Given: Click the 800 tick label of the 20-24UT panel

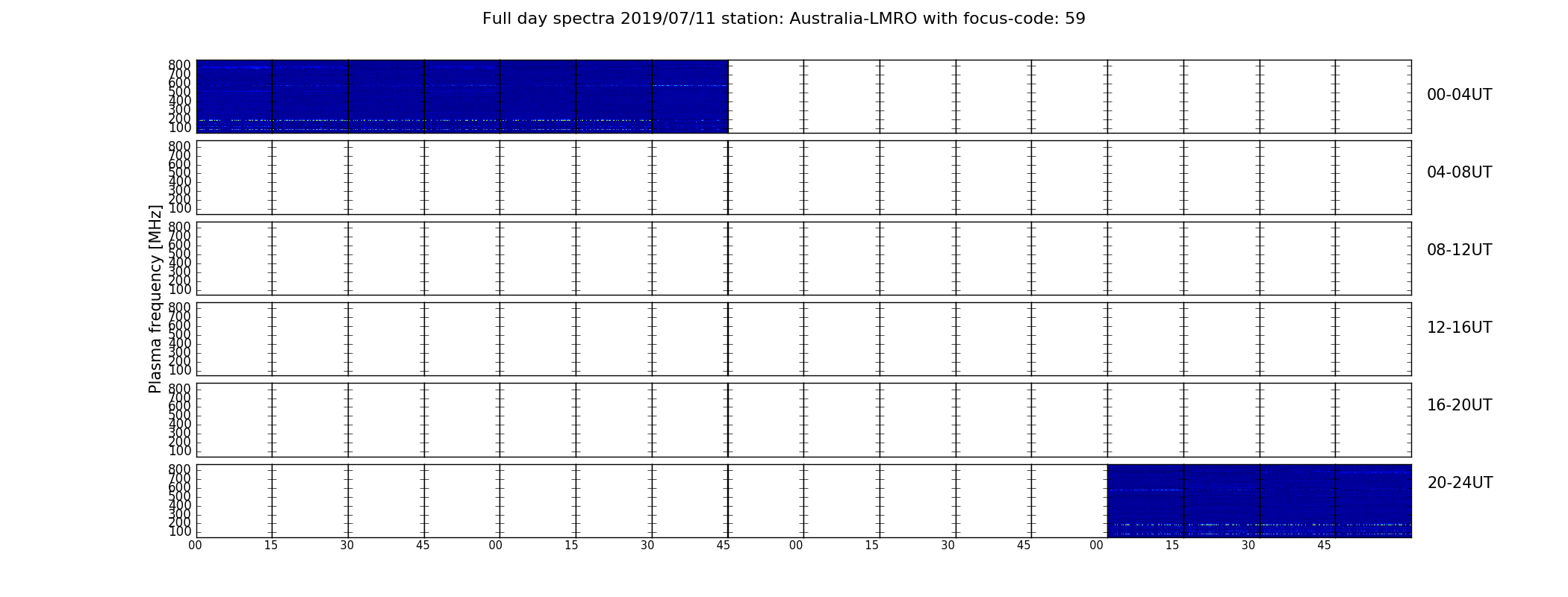Looking at the screenshot, I should (x=180, y=469).
